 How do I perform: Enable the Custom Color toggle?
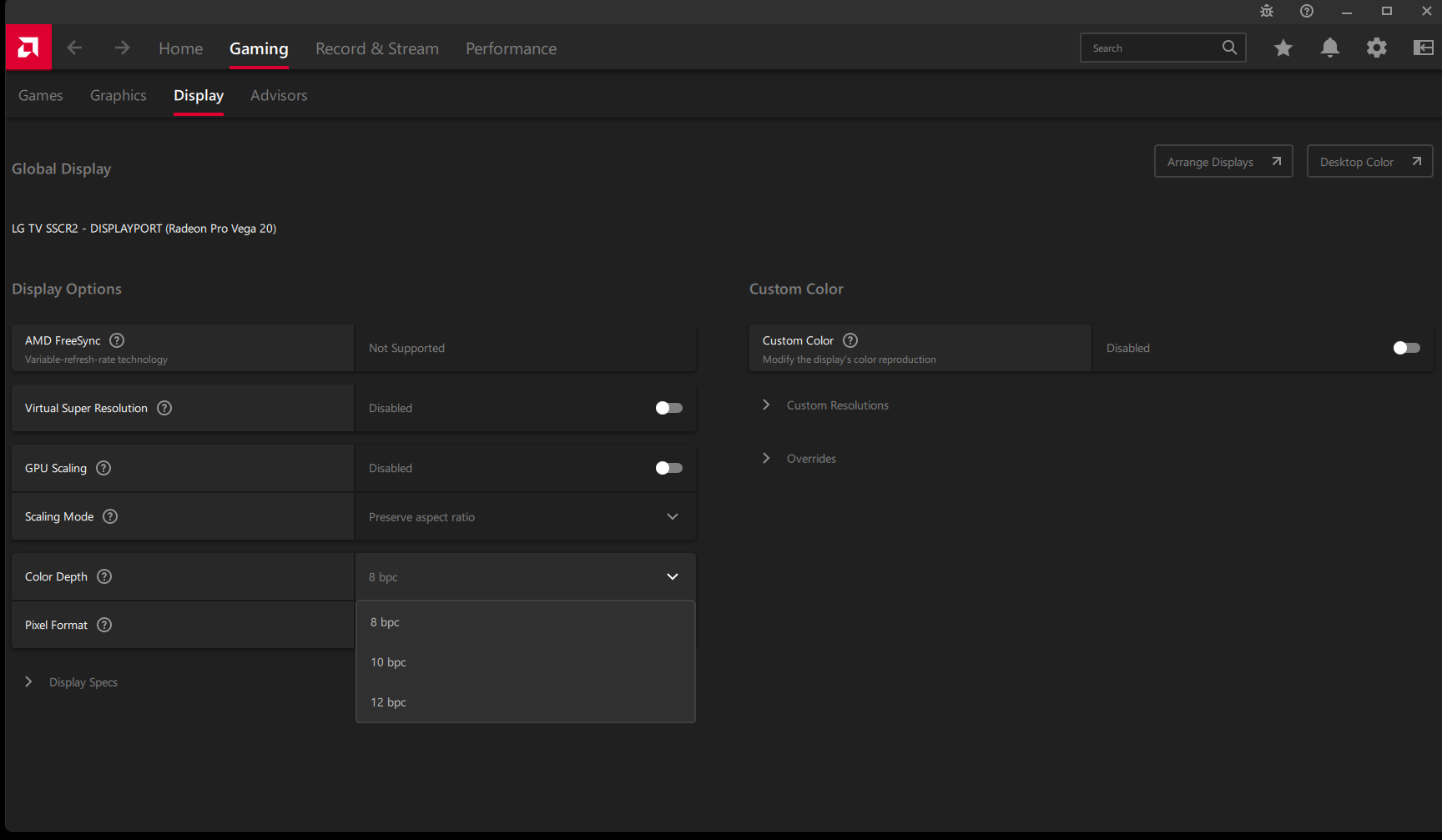1406,348
